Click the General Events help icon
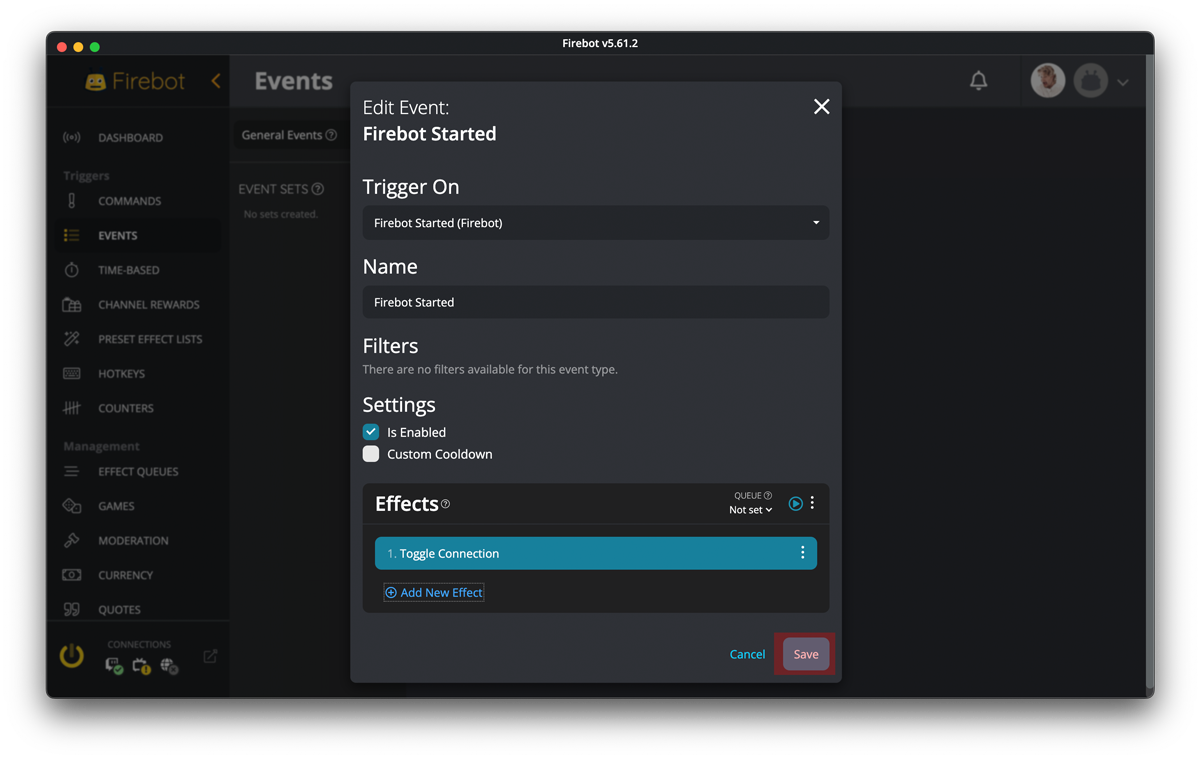 [331, 135]
